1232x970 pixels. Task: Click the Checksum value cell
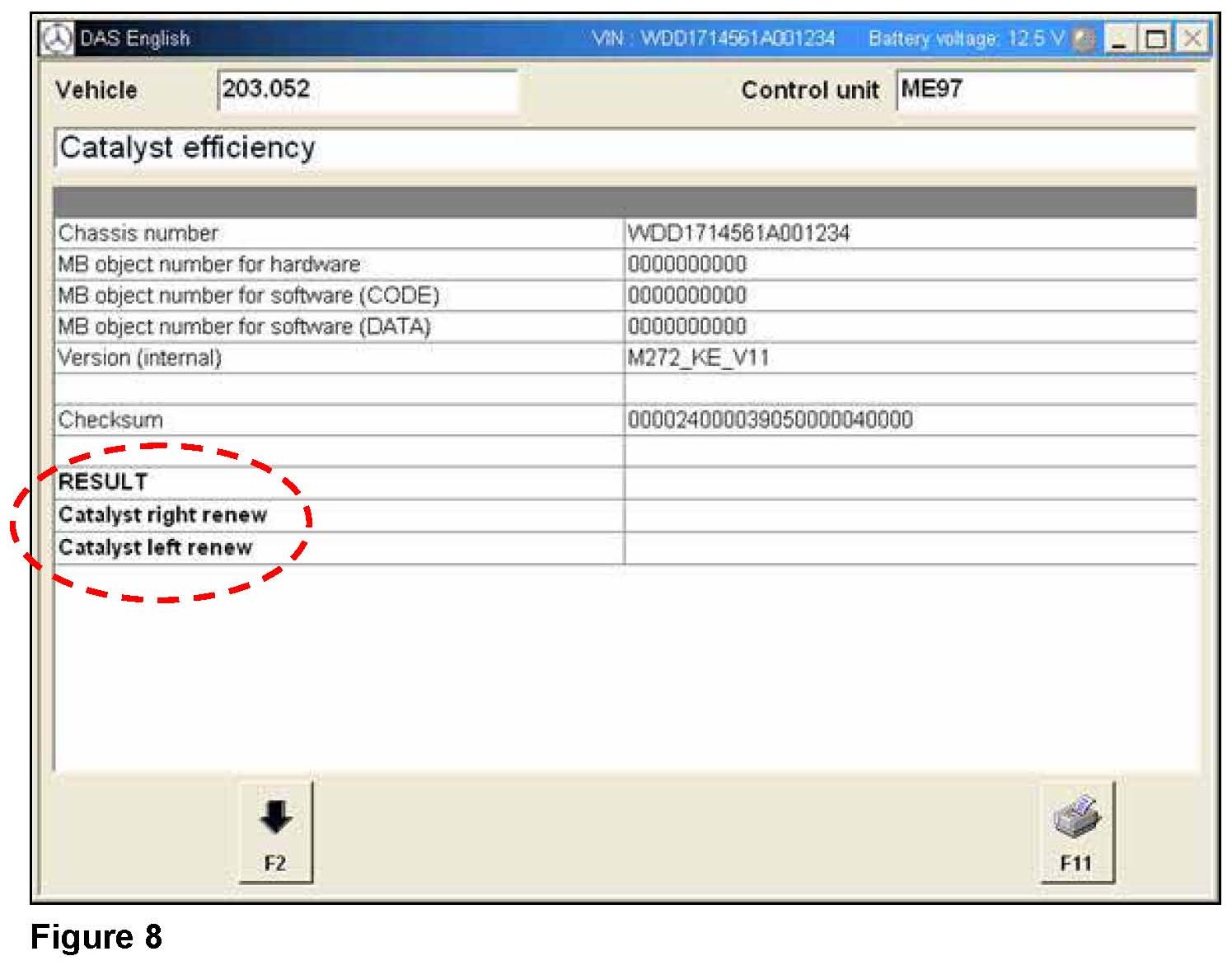[911, 420]
